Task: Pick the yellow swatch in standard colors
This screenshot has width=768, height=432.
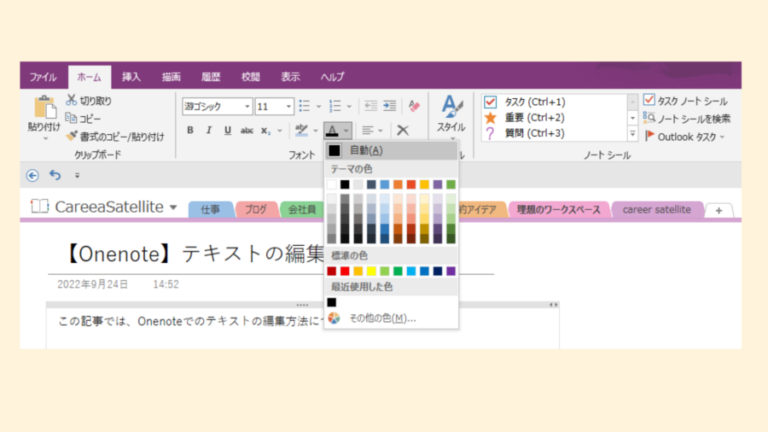Action: (371, 271)
